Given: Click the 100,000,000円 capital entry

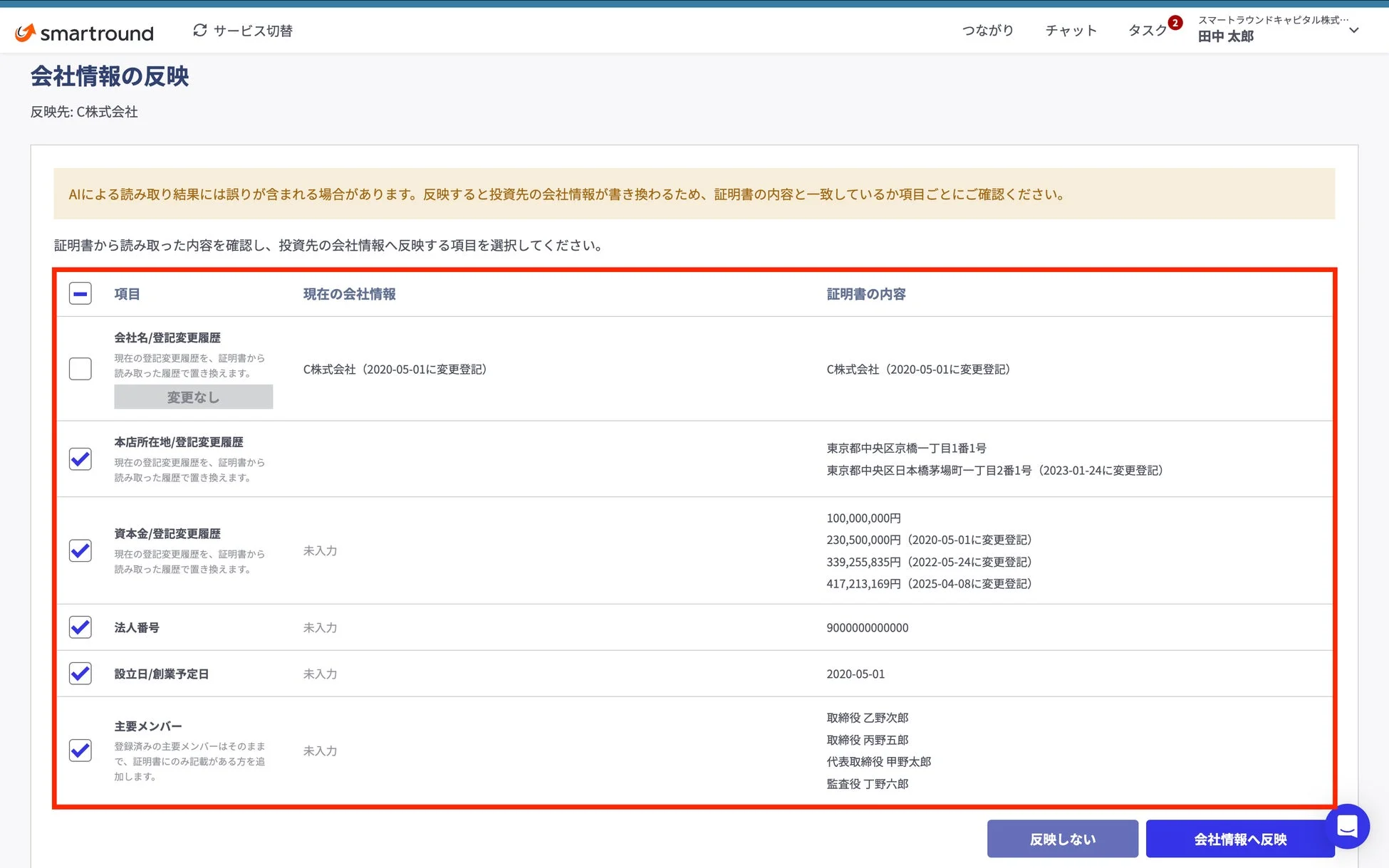Looking at the screenshot, I should (x=863, y=518).
